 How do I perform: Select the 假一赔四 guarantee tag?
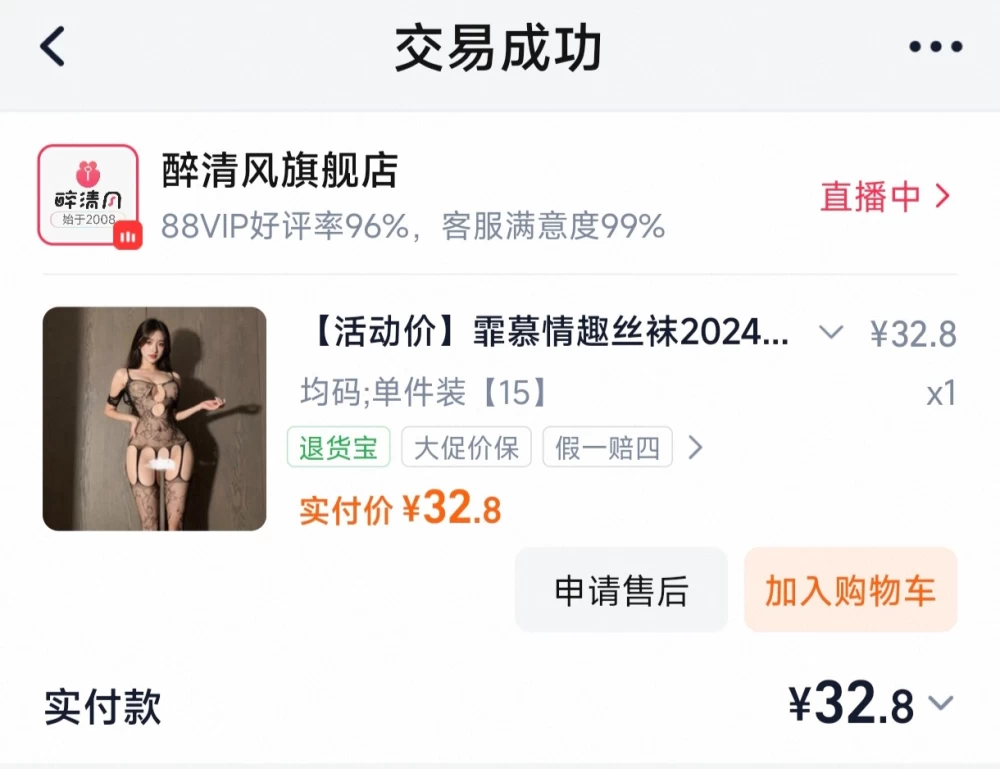pos(607,447)
